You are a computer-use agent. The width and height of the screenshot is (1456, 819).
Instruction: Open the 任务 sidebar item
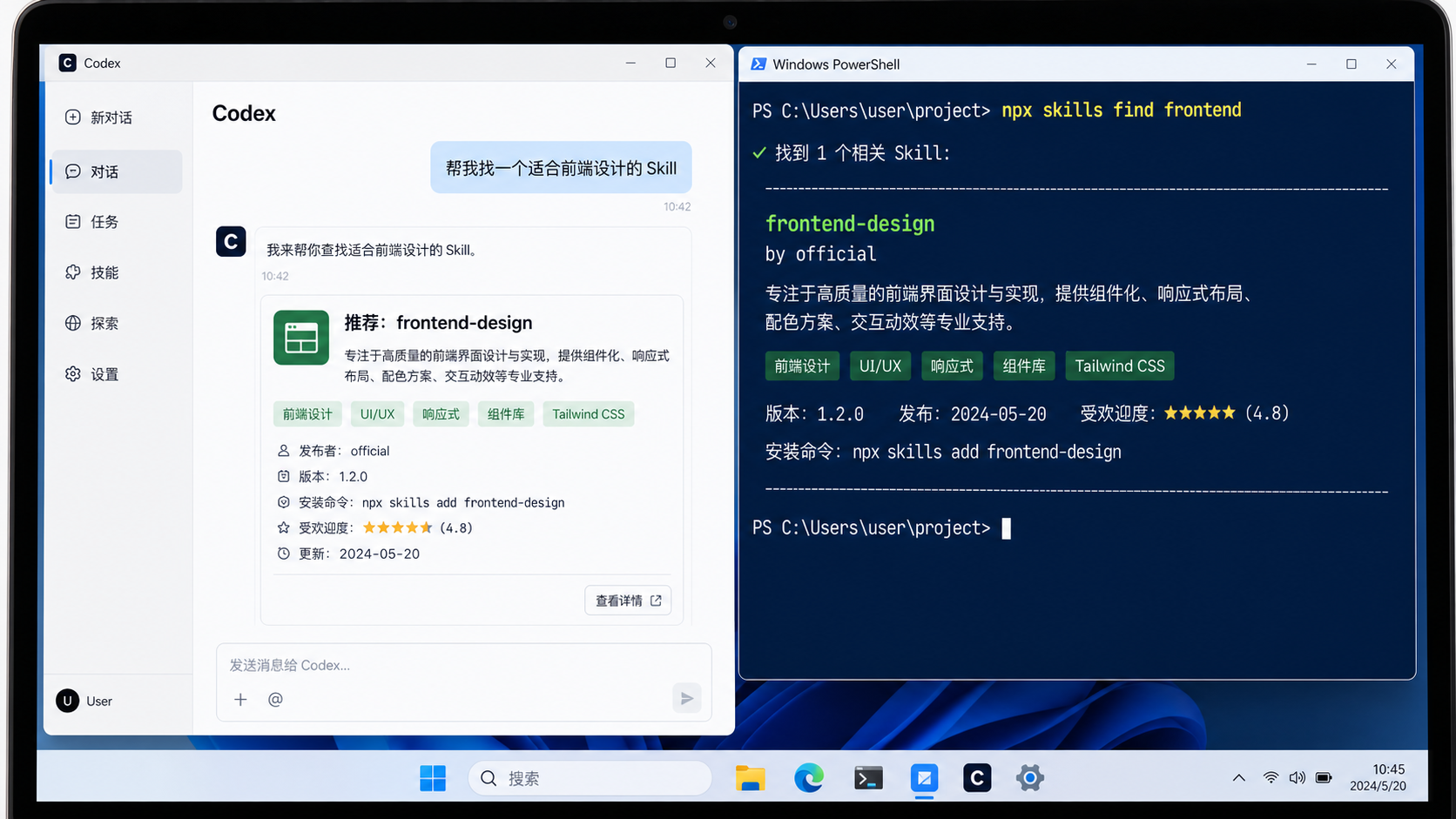[x=91, y=222]
